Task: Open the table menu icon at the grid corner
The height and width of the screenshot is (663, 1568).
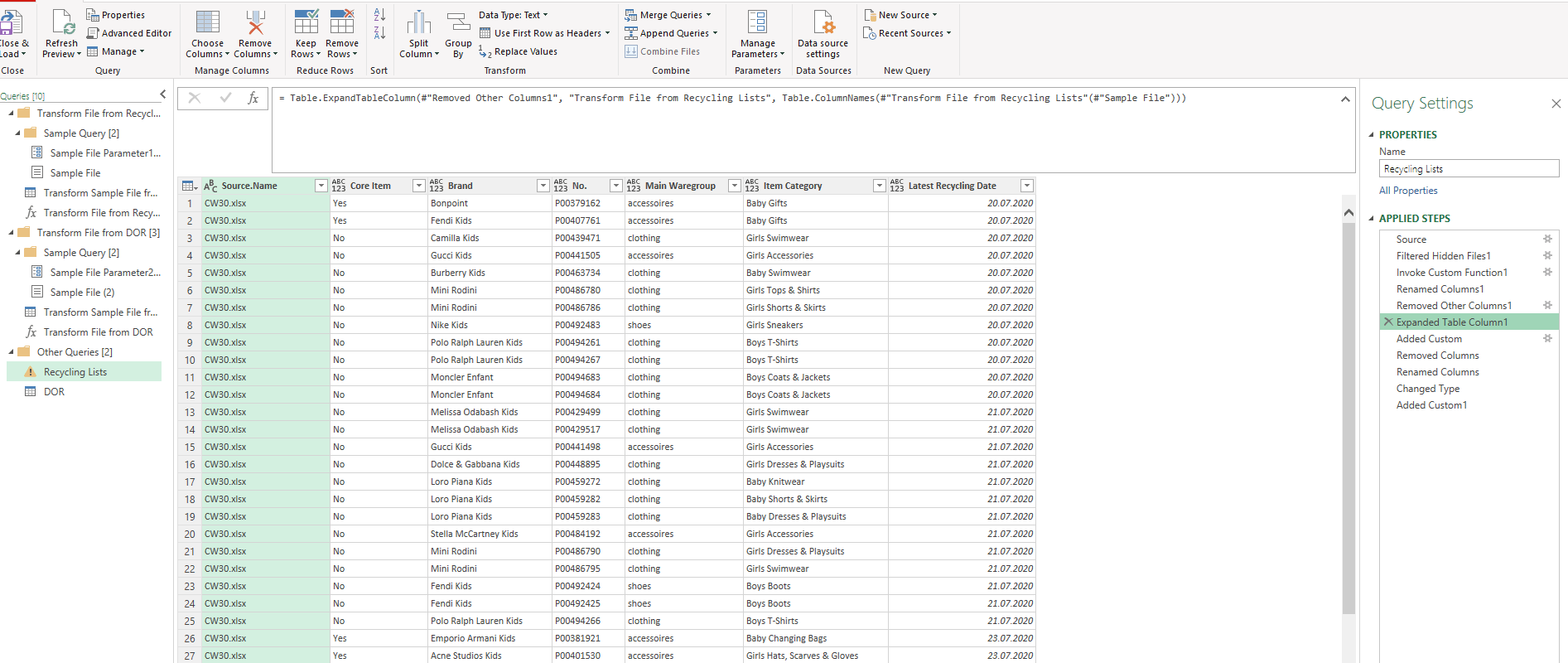Action: pyautogui.click(x=190, y=186)
